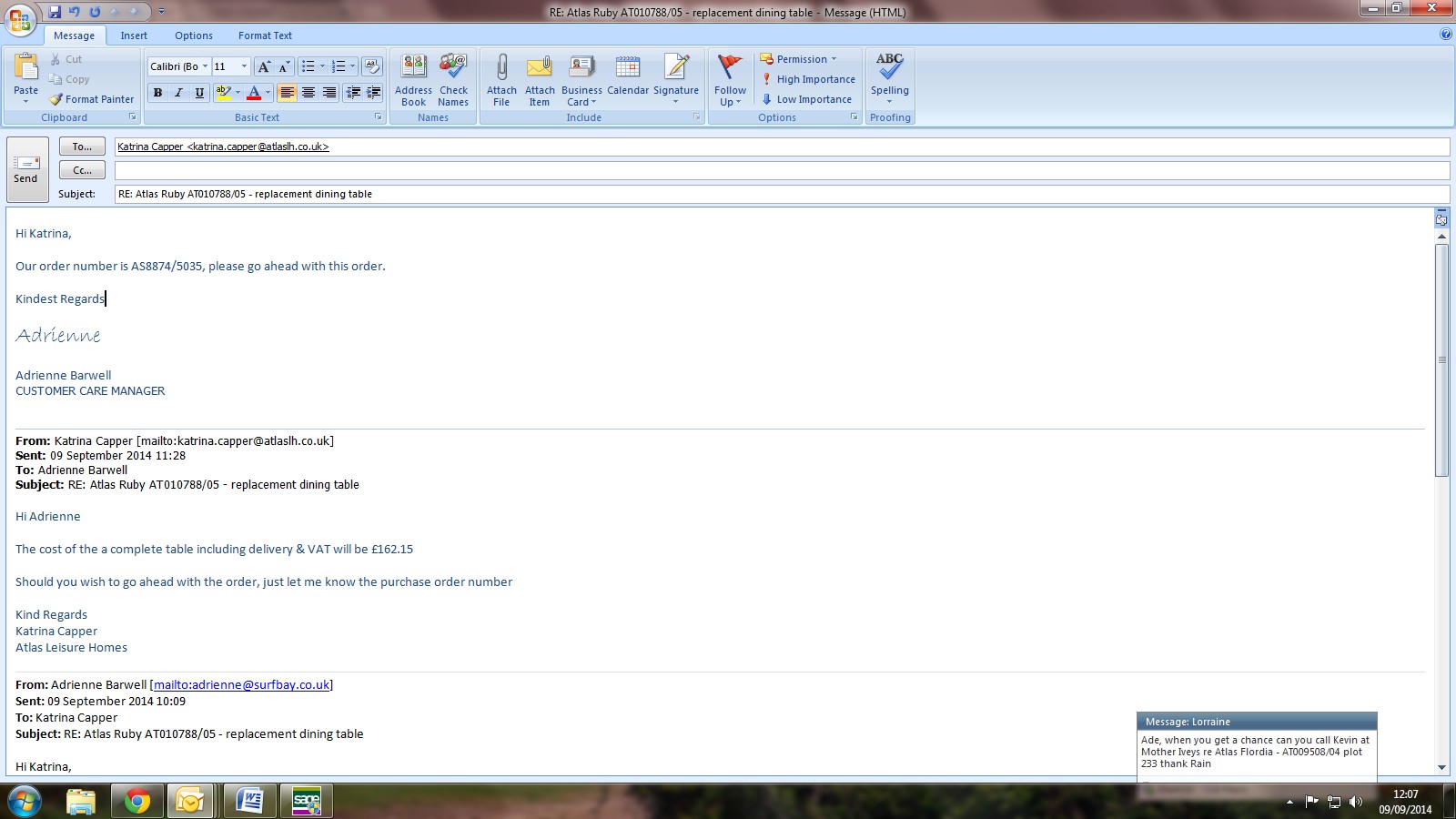
Task: Click the adrienne@surfbay.co.uk mailto link
Action: 241,685
